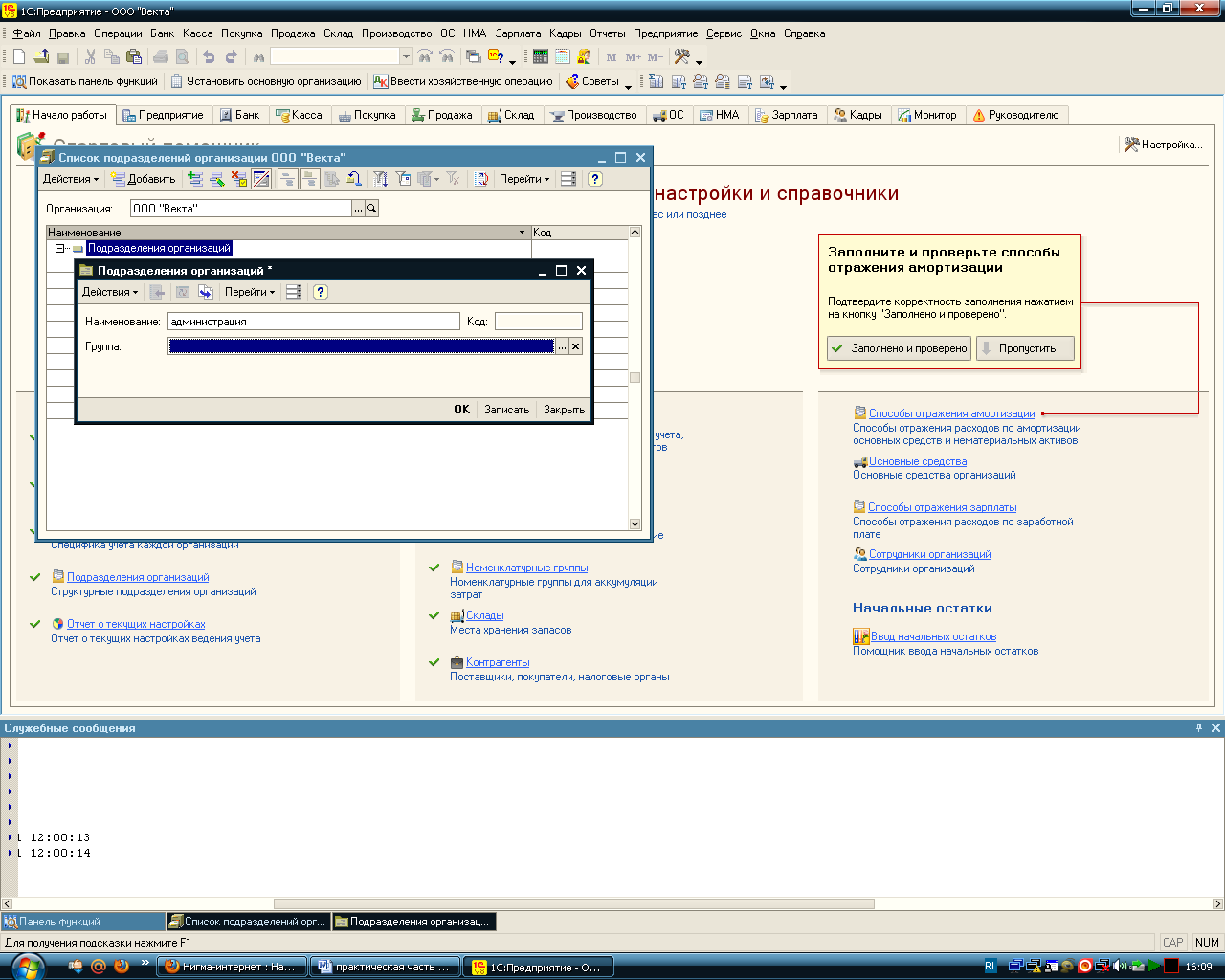Click the ellipsis select button for Группа field
The image size is (1225, 980).
(x=563, y=346)
